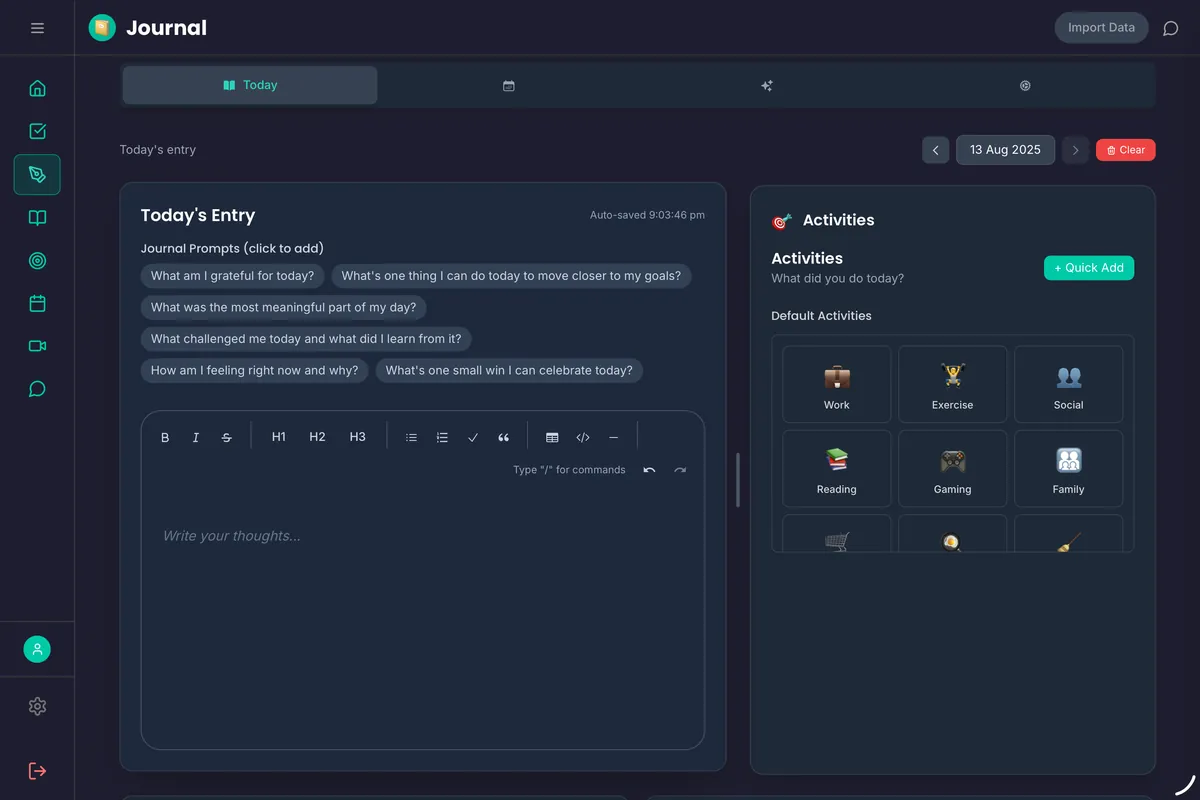Click the Journal app logo

click(102, 28)
